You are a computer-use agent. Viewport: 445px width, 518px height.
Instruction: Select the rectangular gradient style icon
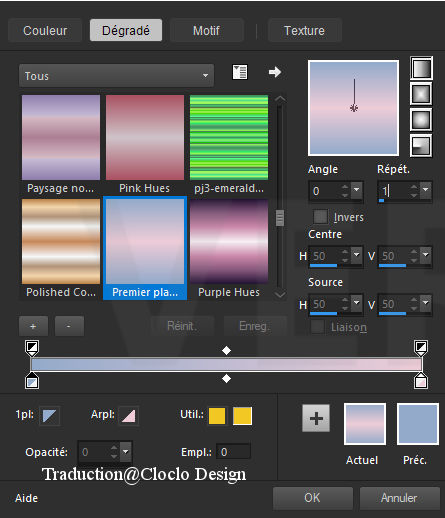[x=421, y=94]
